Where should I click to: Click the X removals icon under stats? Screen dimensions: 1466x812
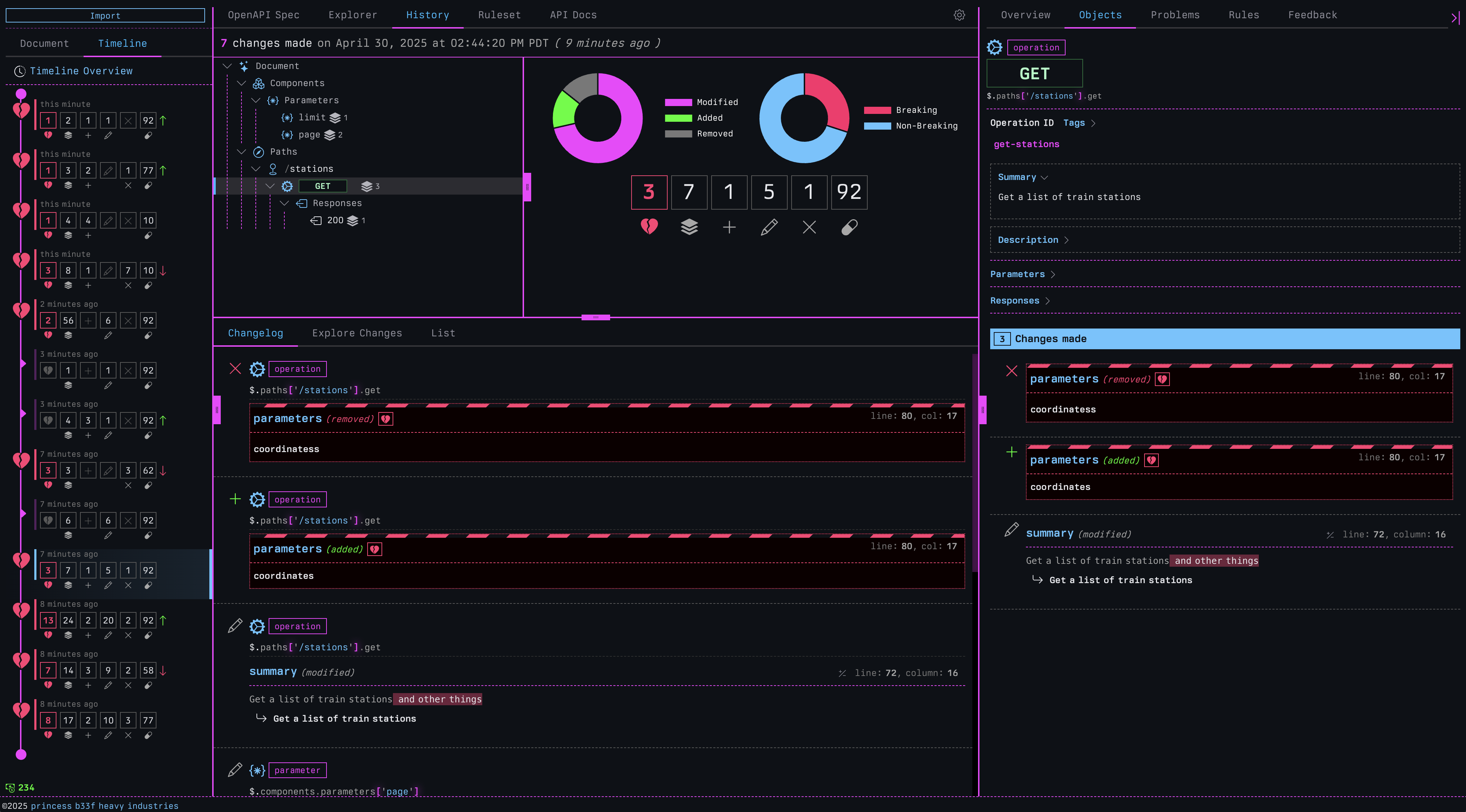(x=809, y=227)
